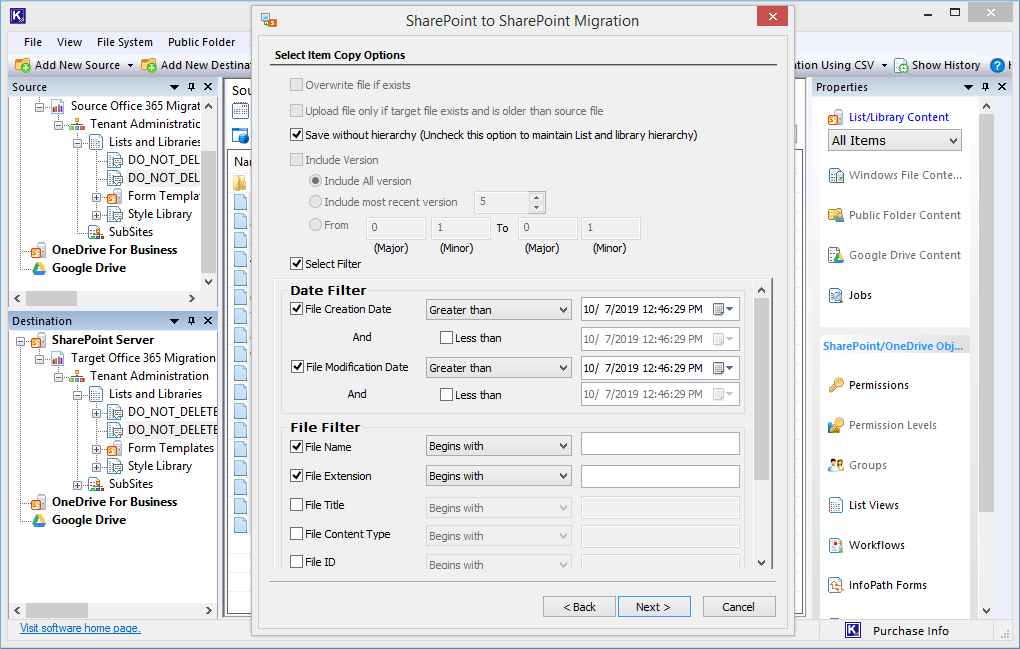Open the Windows File Content icon
The image size is (1020, 649).
tap(835, 176)
